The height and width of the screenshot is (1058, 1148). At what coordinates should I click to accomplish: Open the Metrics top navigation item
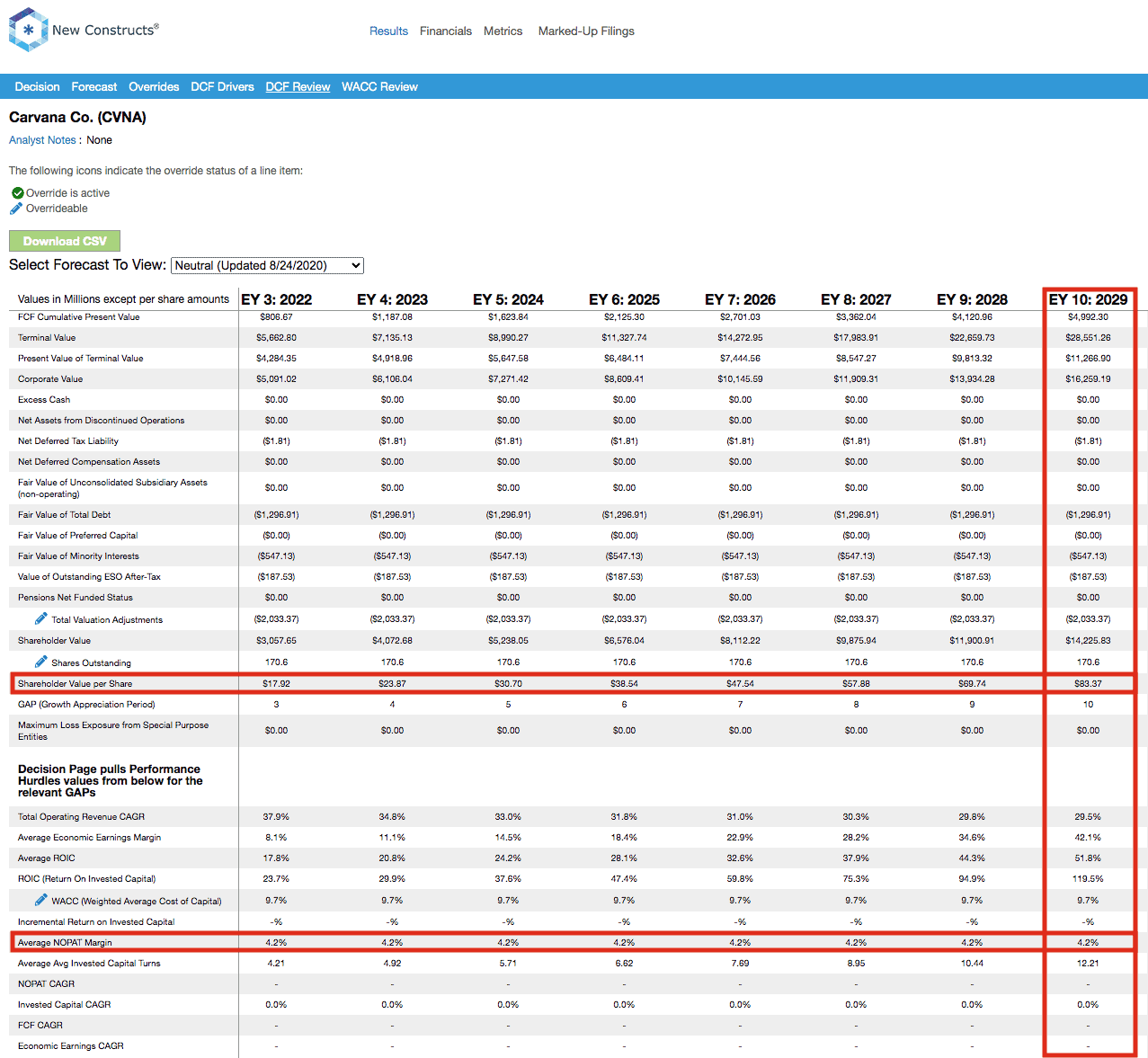coord(503,31)
